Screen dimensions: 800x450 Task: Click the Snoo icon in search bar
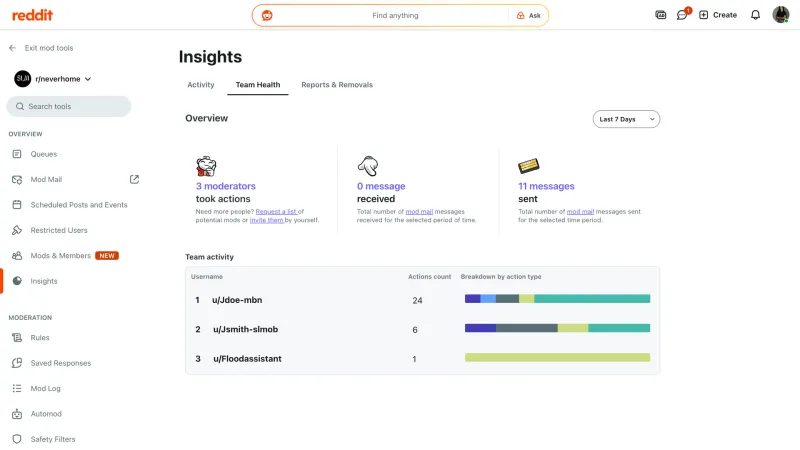(267, 15)
